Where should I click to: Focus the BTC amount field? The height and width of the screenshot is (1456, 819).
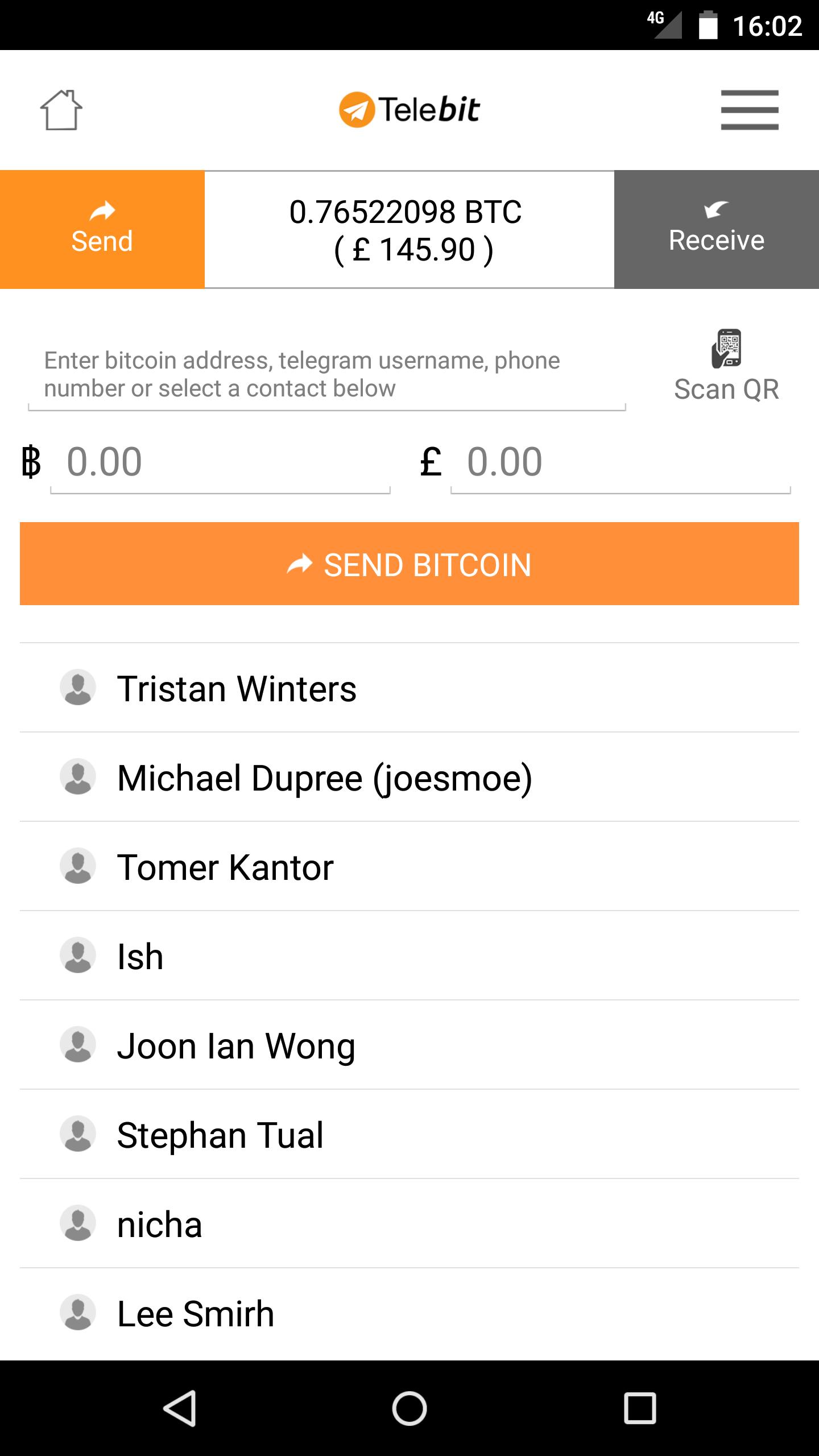click(220, 462)
